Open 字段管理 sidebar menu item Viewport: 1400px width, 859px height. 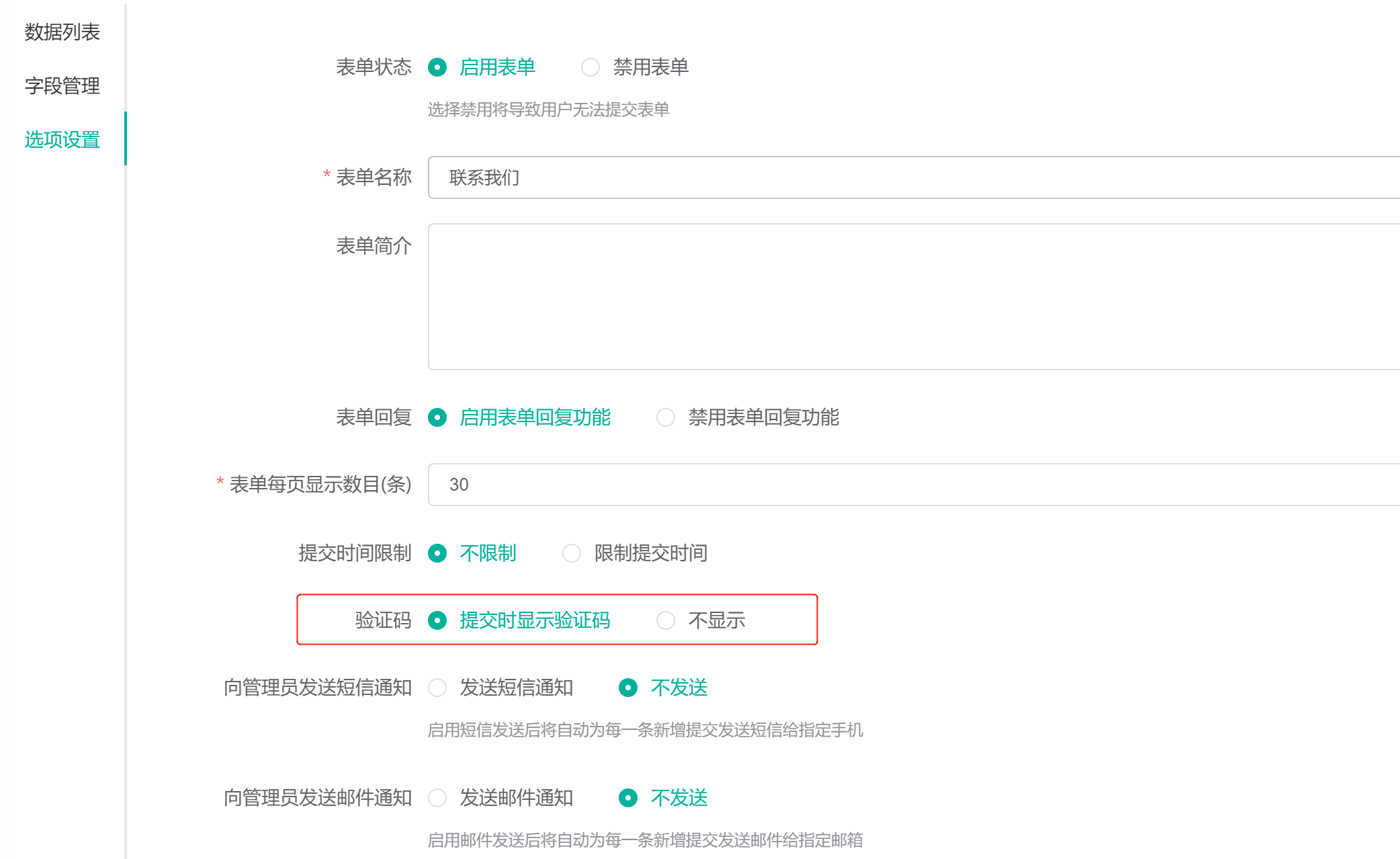click(x=62, y=85)
